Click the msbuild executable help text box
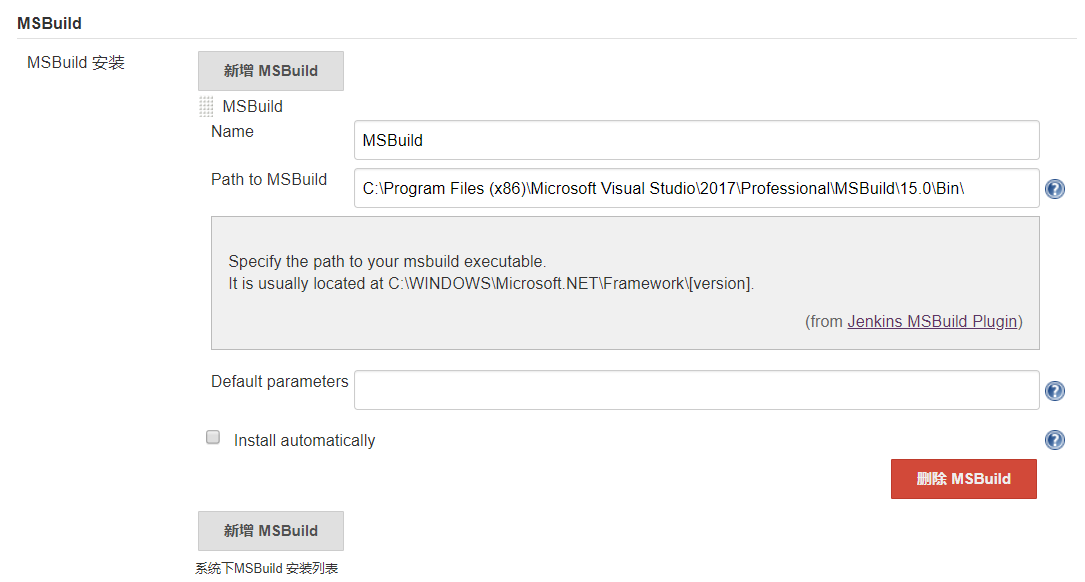 point(625,283)
